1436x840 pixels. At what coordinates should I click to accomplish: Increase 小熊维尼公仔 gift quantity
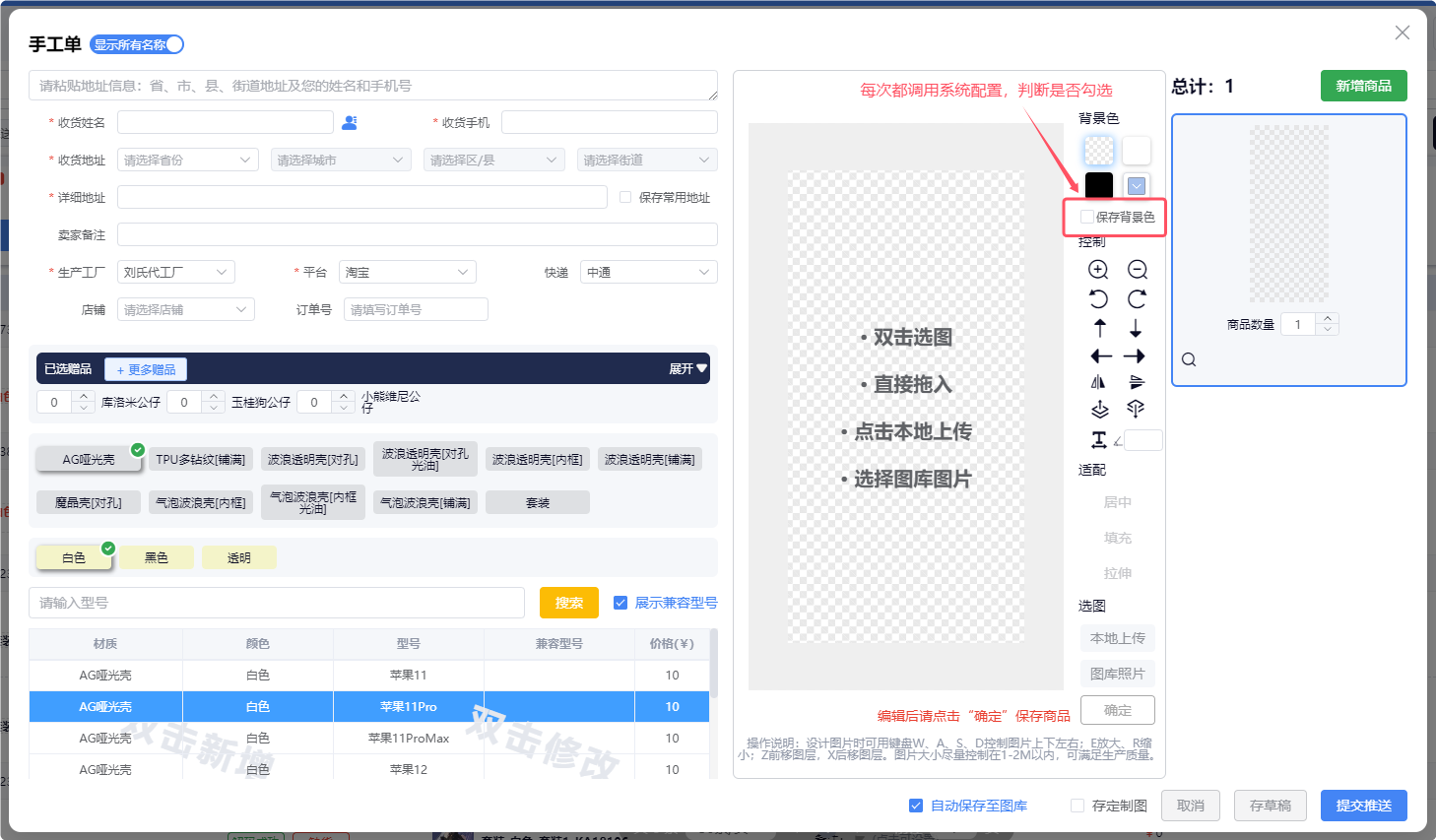344,397
